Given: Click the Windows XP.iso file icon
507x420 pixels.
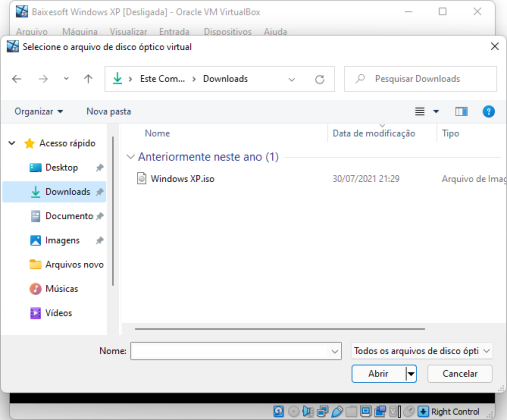Looking at the screenshot, I should [142, 179].
